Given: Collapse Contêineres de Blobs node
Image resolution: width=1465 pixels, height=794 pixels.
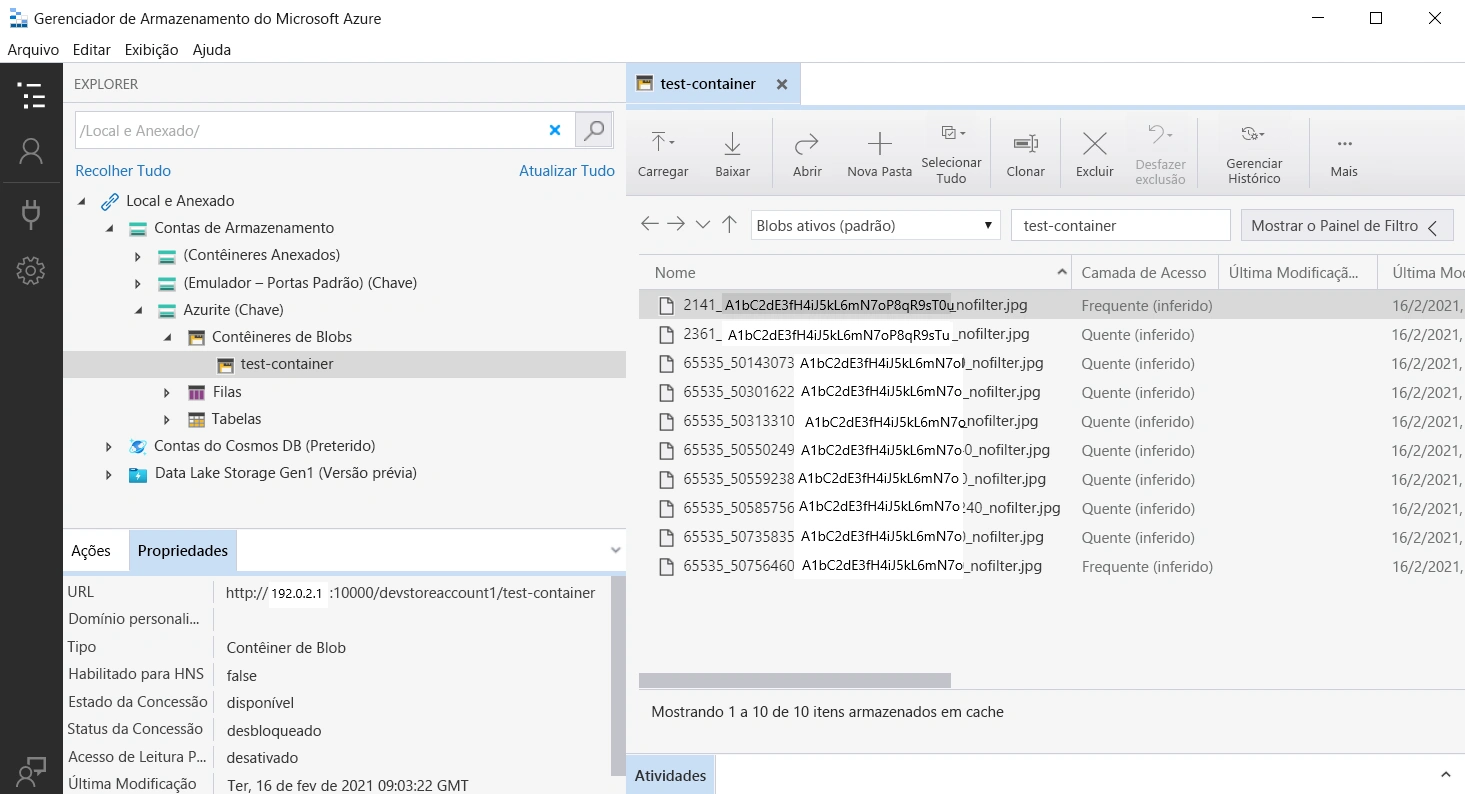Looking at the screenshot, I should click(x=167, y=338).
